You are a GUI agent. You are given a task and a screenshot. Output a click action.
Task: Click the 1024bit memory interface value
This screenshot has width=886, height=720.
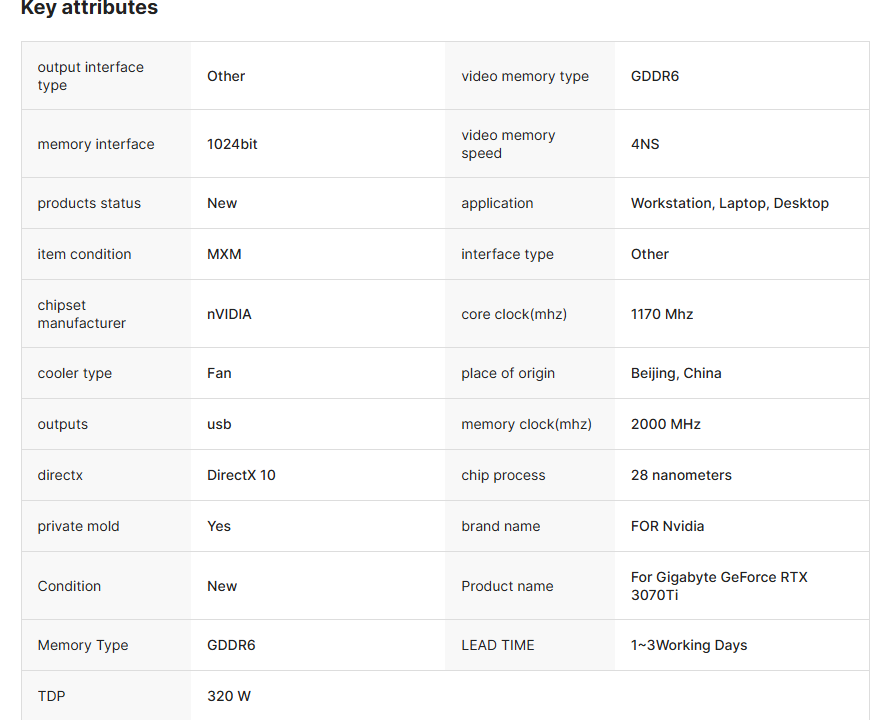(232, 144)
